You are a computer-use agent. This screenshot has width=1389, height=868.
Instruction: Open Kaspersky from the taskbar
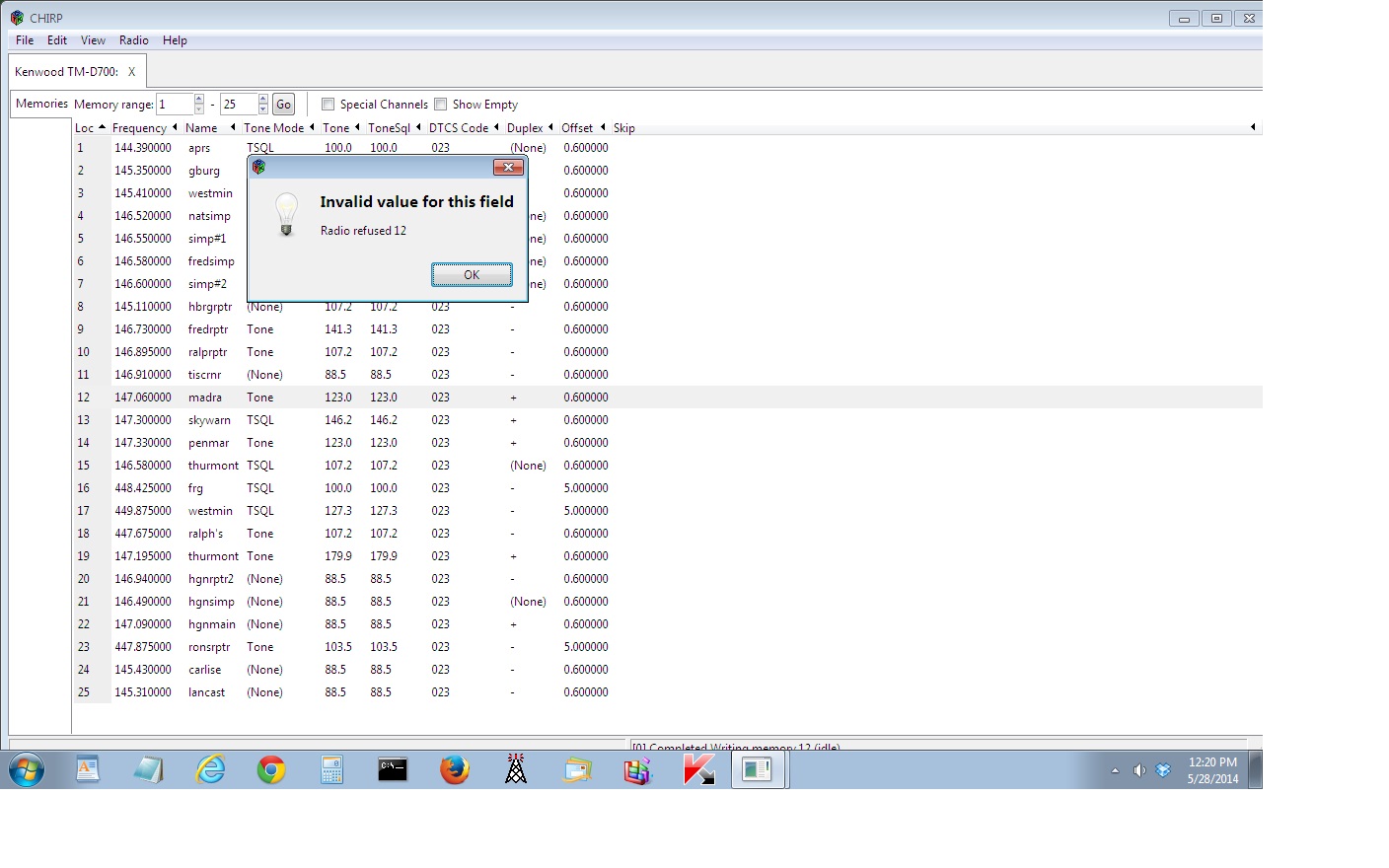point(698,769)
